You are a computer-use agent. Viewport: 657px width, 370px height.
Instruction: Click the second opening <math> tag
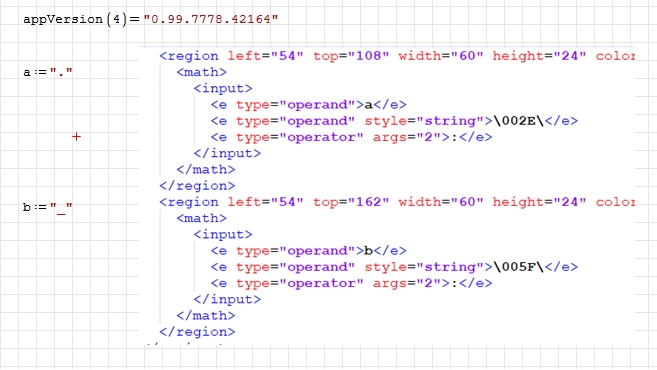(x=202, y=218)
